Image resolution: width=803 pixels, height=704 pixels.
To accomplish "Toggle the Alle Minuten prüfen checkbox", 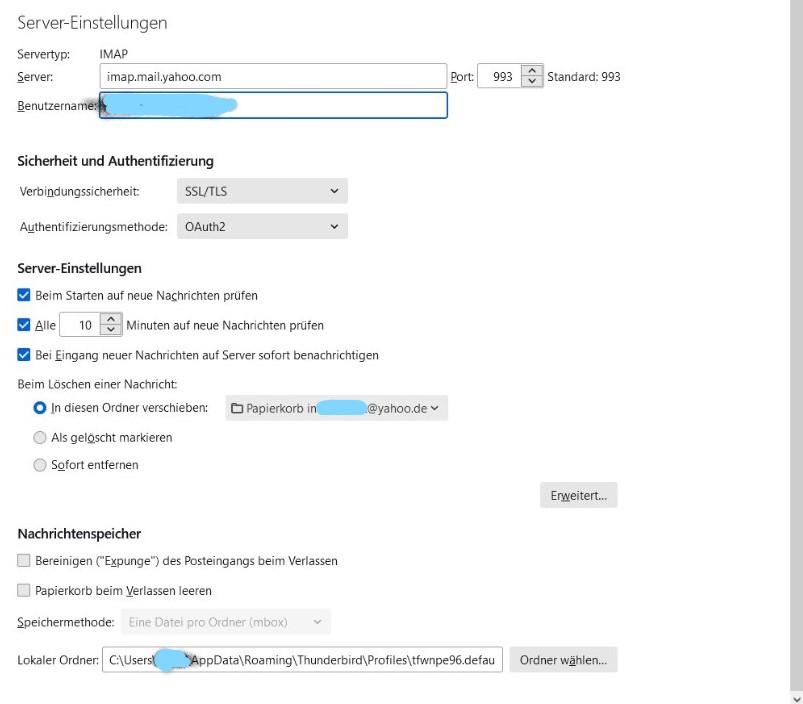I will click(25, 325).
